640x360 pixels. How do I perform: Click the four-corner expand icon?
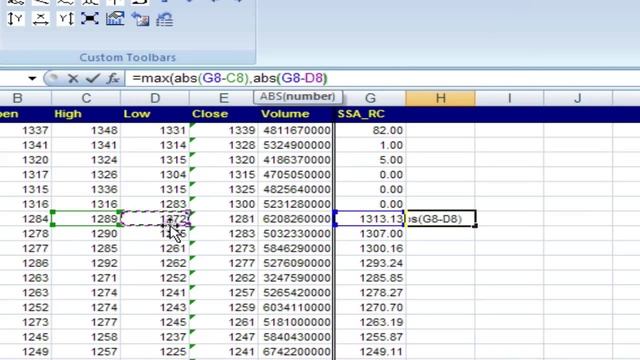(90, 19)
